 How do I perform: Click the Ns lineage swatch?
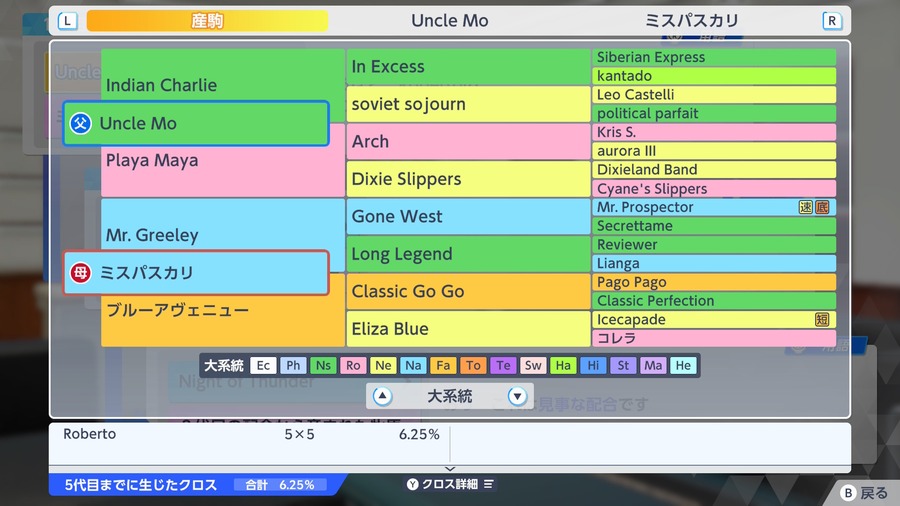click(323, 365)
